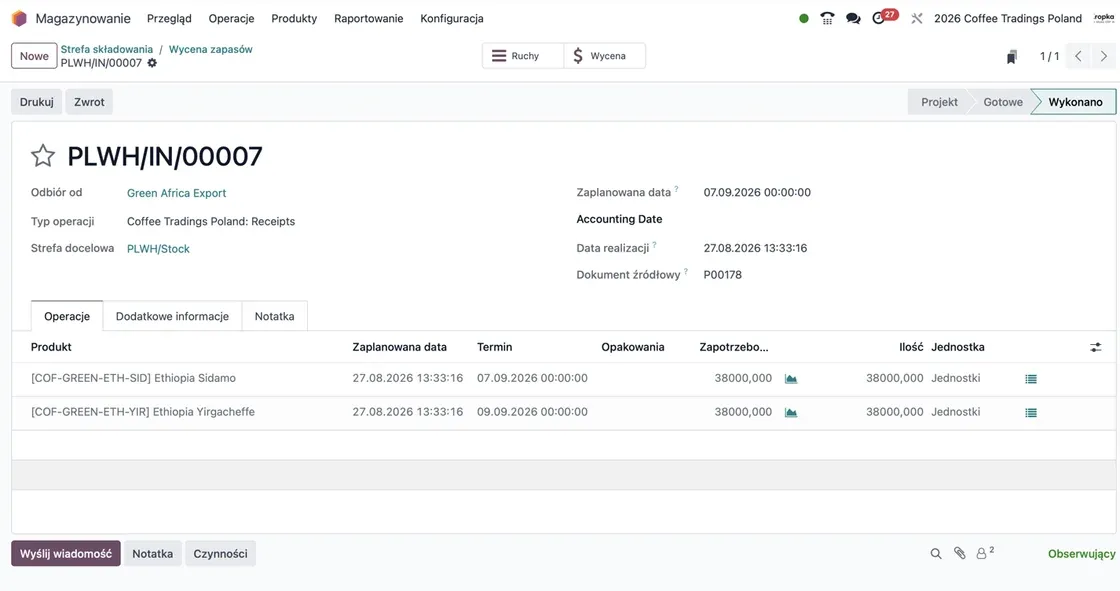Click the Zwrot button
1120x591 pixels.
(x=89, y=102)
